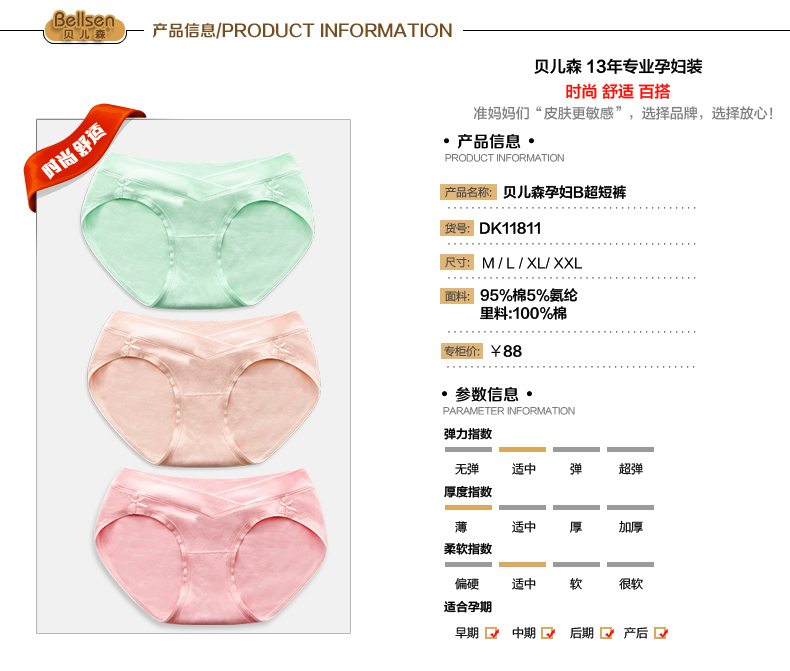Click the 产品信息/PRODUCT INFORMATION header title
Screen dimensions: 790x671
302,30
